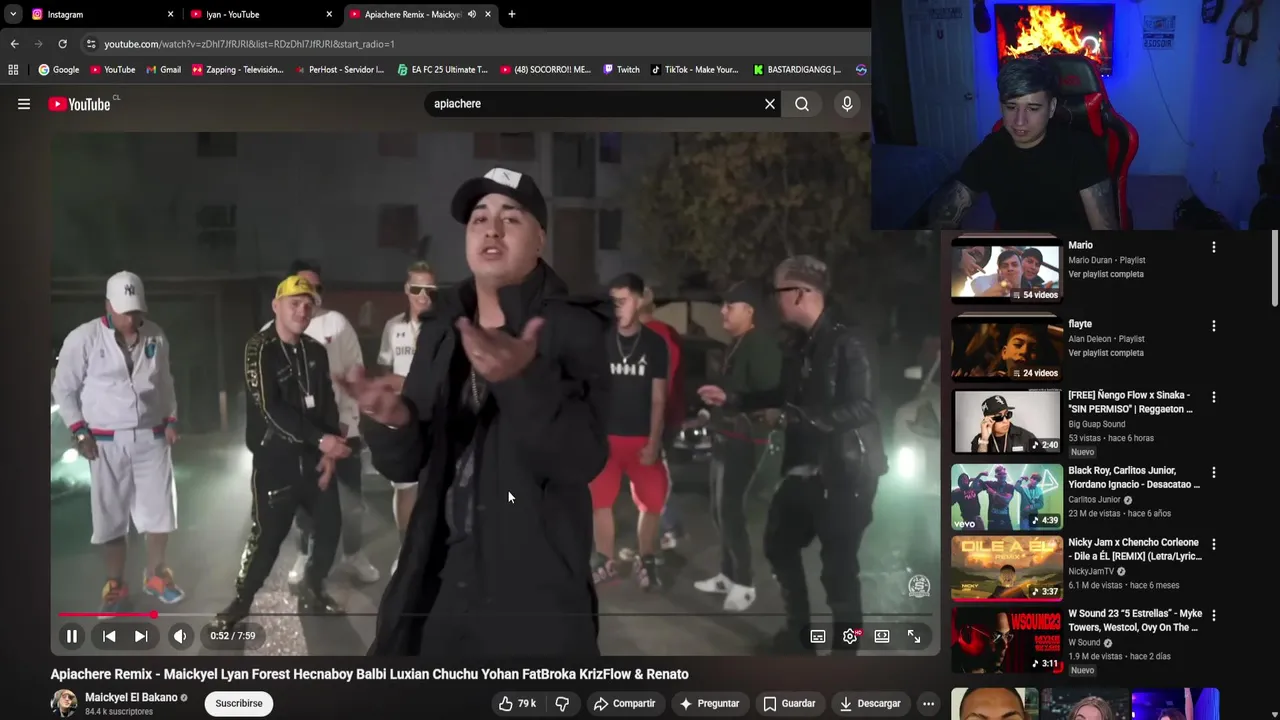
Task: Grab the page scrollbar thumb
Action: [1275, 270]
